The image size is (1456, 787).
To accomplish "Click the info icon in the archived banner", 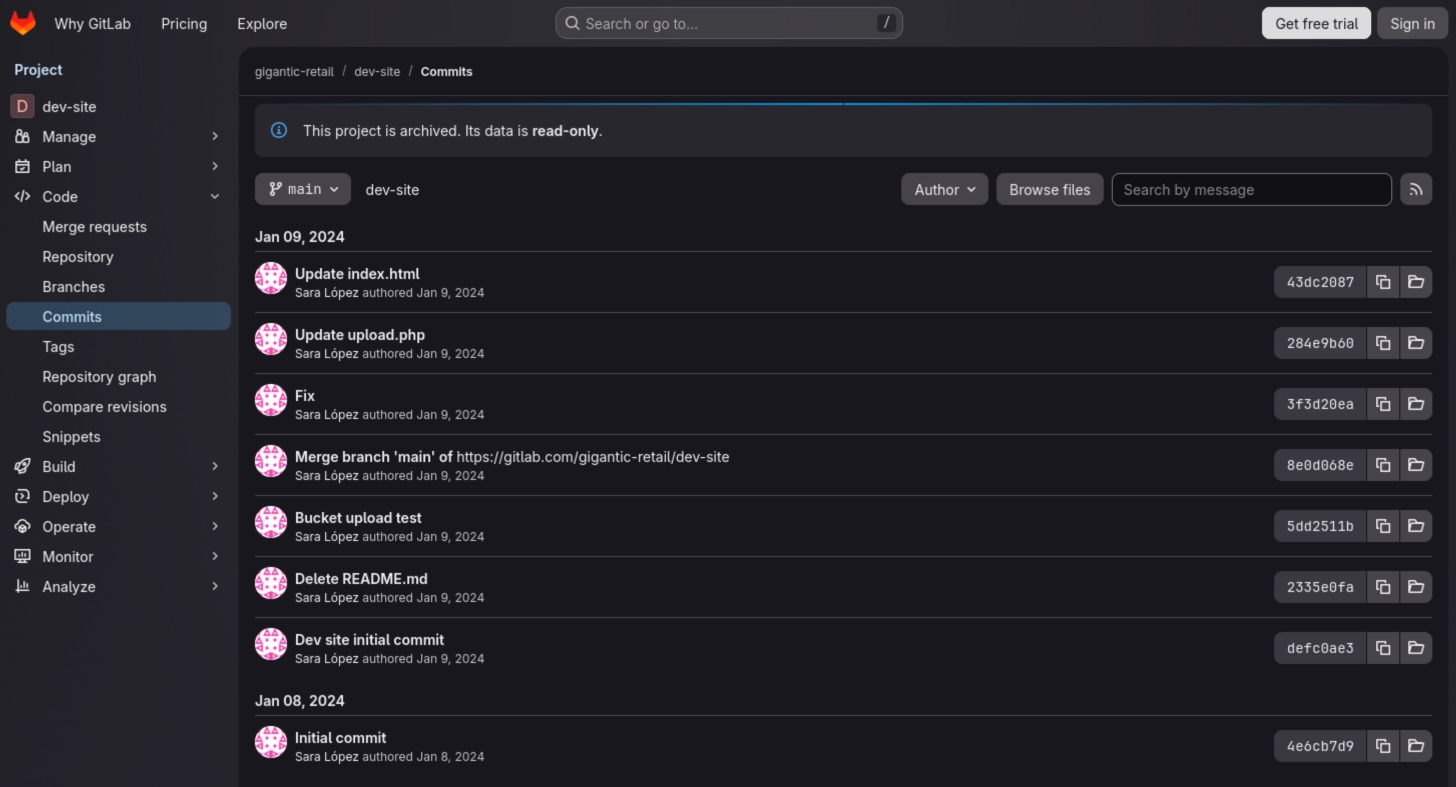I will (278, 130).
